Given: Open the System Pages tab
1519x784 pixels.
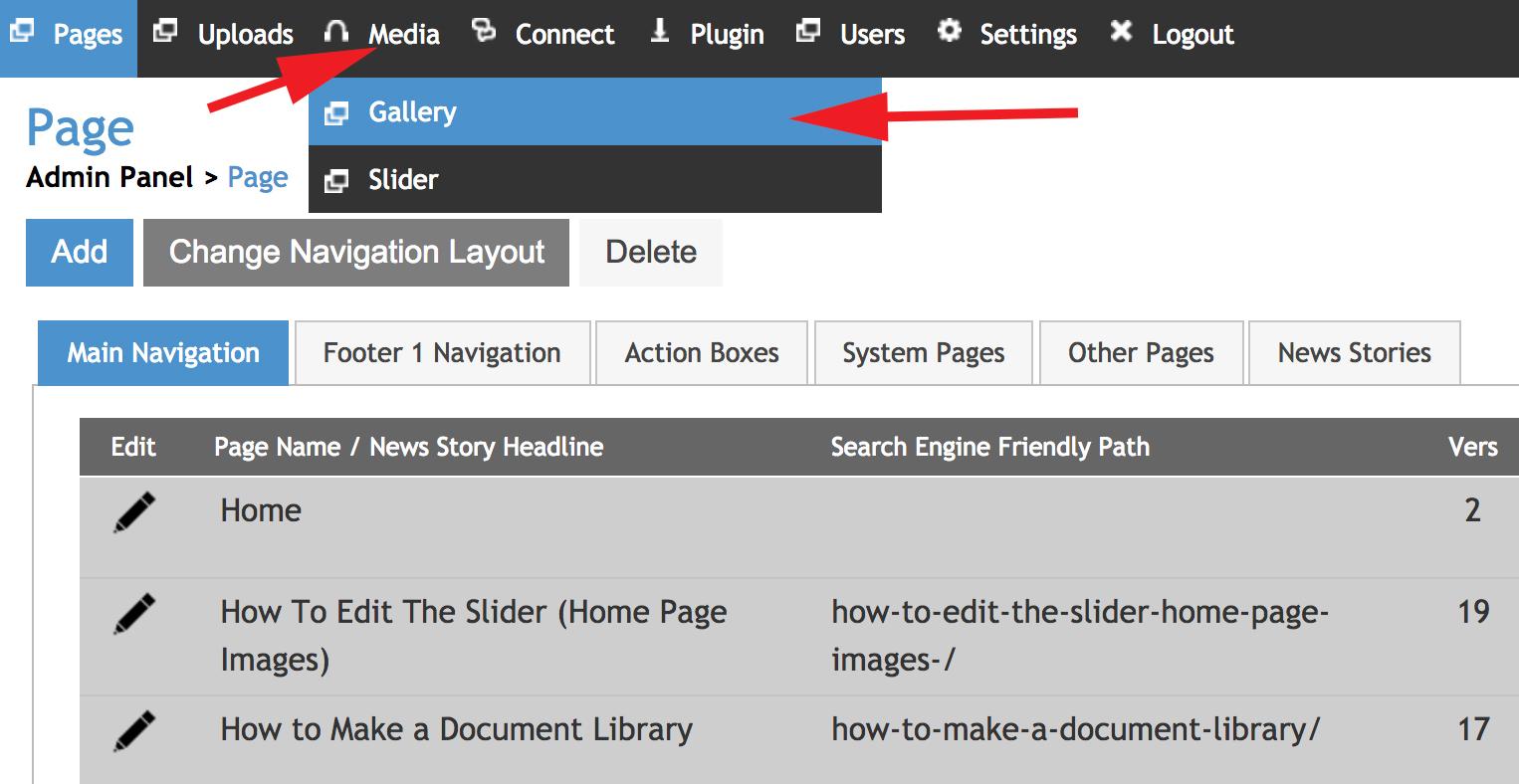Looking at the screenshot, I should coord(923,353).
